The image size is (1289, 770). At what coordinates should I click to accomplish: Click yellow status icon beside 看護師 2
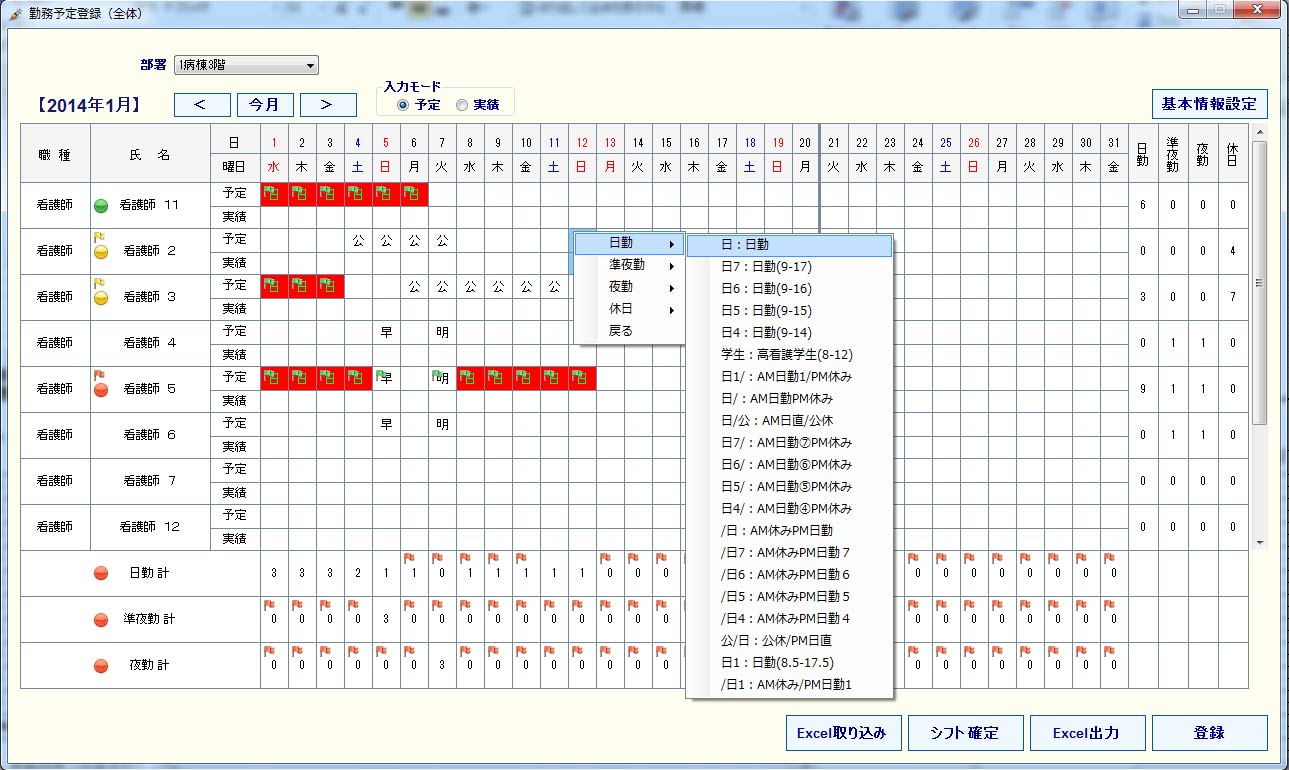[100, 251]
